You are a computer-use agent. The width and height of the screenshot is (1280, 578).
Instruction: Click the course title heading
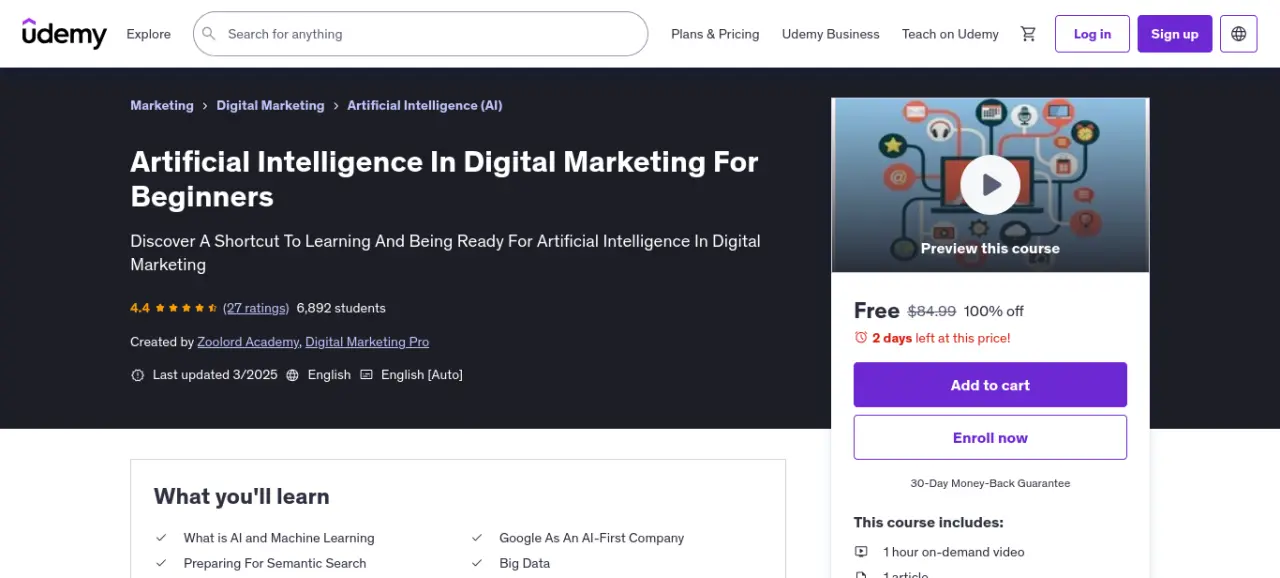tap(444, 179)
